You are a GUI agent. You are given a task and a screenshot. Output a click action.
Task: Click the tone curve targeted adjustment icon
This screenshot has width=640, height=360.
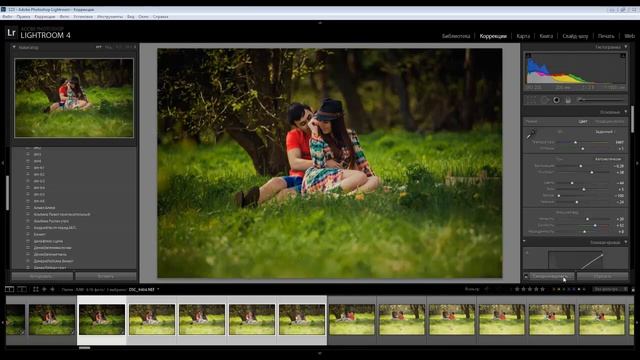click(x=527, y=253)
